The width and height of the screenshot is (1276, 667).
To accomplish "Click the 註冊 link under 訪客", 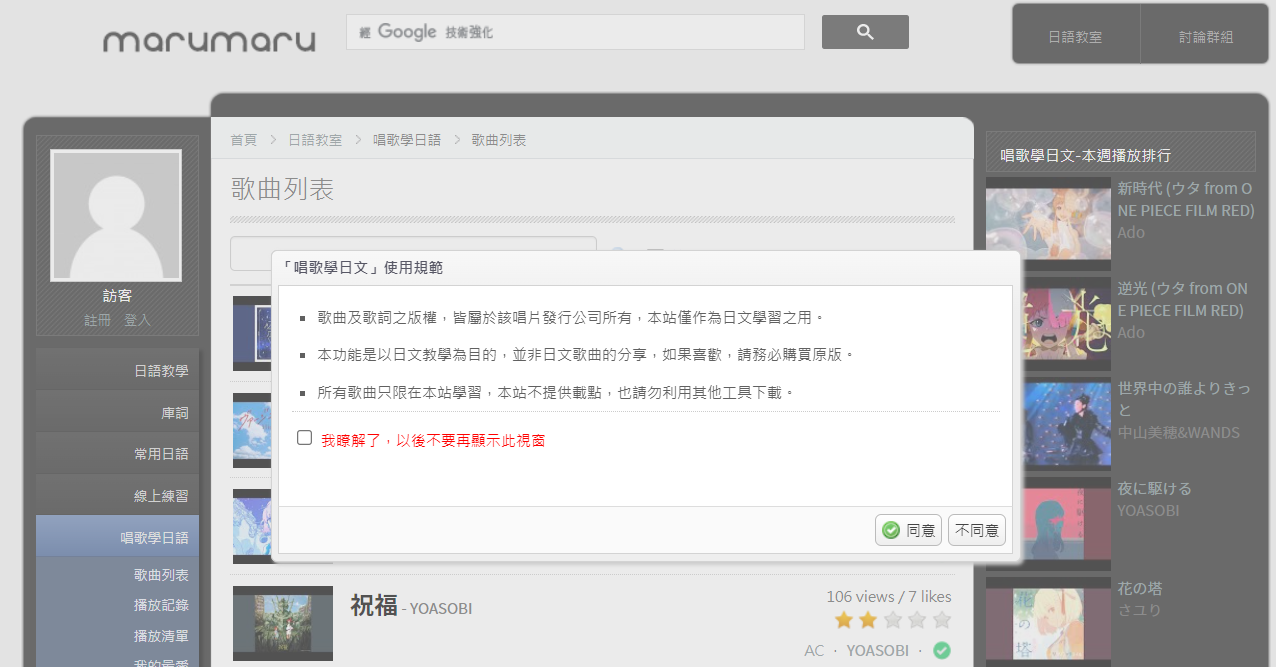I will point(98,320).
